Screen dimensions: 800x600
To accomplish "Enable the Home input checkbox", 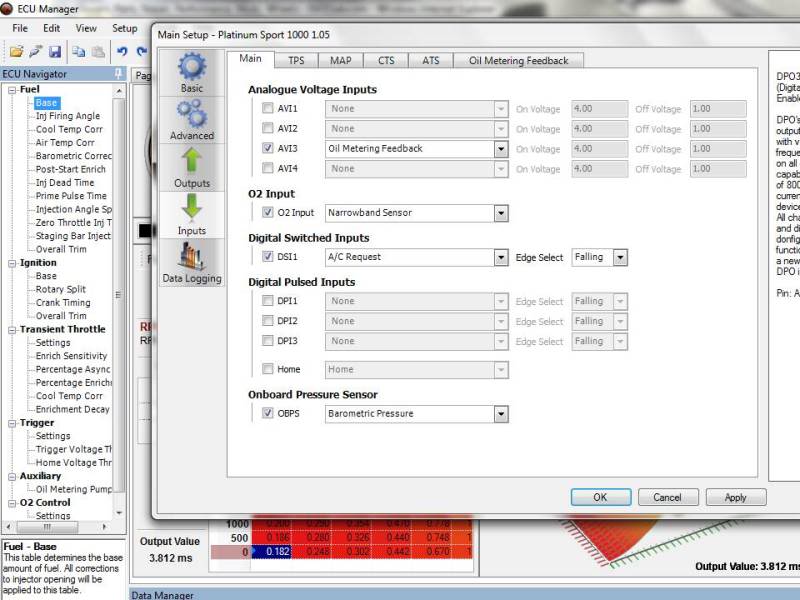I will pyautogui.click(x=267, y=368).
